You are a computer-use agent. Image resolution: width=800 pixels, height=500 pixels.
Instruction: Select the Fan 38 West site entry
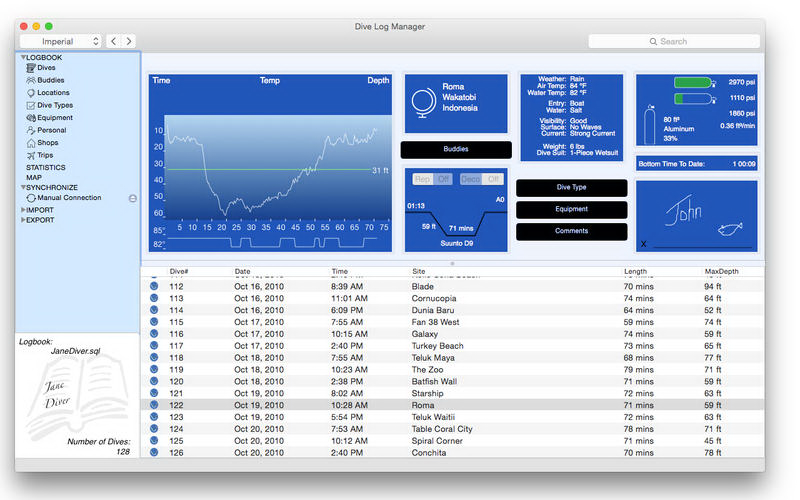pos(435,322)
